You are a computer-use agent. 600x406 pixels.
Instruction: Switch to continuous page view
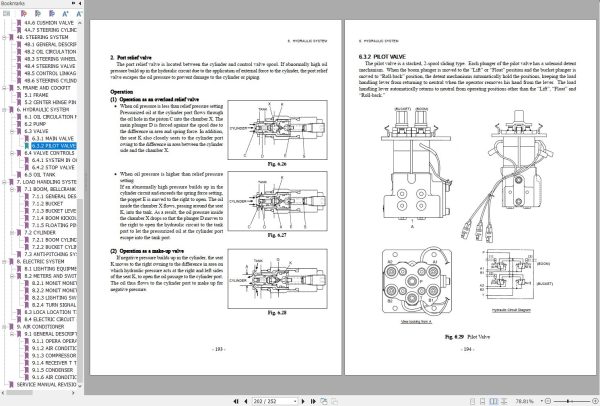(483, 401)
